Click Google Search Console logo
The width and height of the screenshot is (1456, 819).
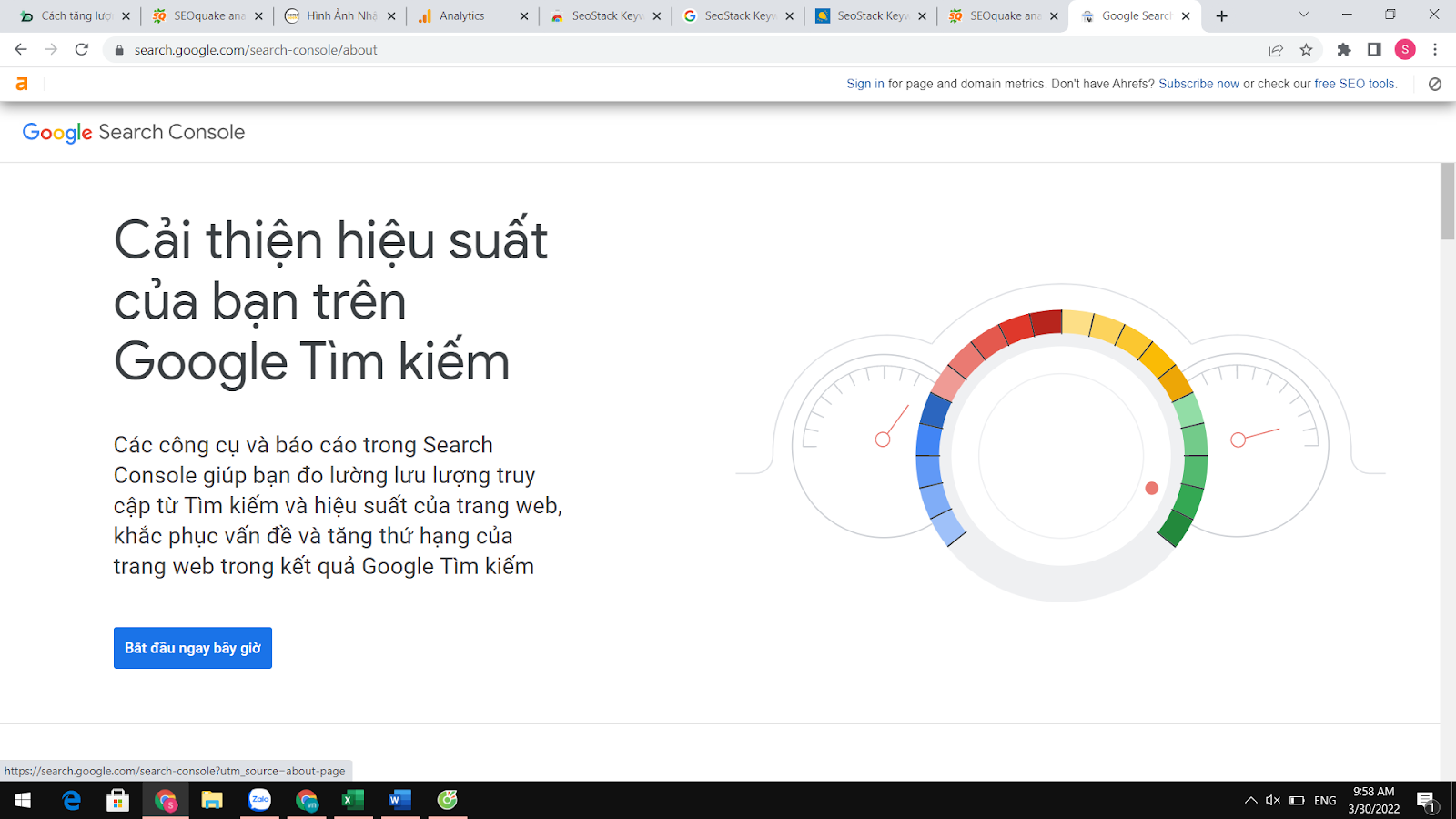tap(134, 132)
